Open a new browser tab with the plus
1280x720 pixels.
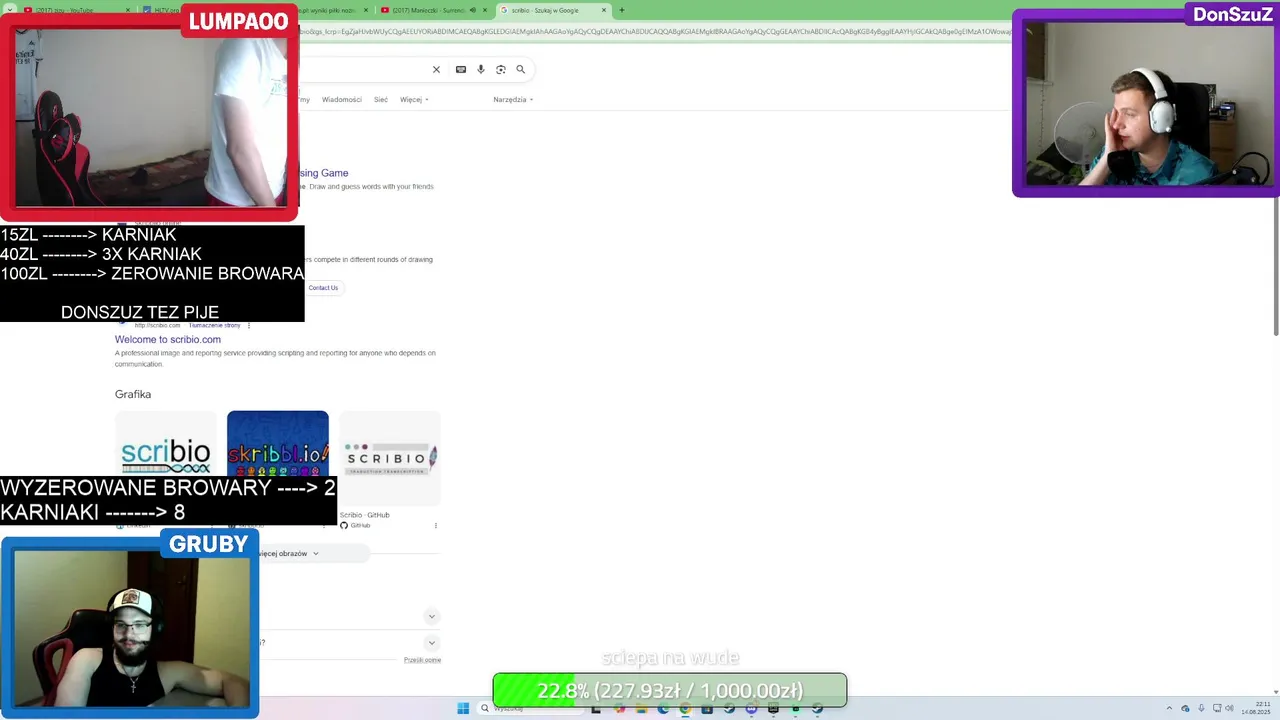(x=622, y=10)
